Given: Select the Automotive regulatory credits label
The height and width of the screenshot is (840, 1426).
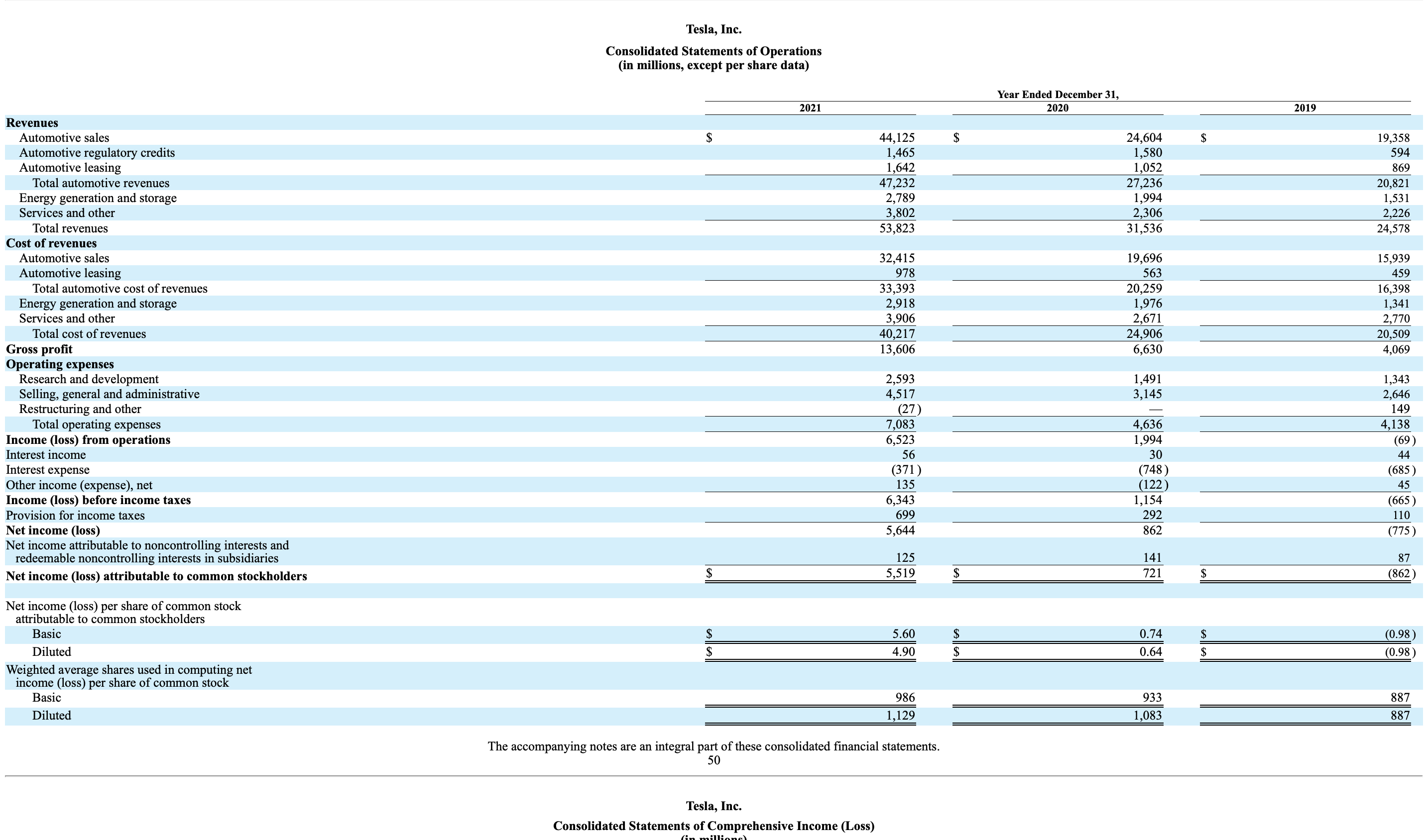Looking at the screenshot, I should 97,153.
